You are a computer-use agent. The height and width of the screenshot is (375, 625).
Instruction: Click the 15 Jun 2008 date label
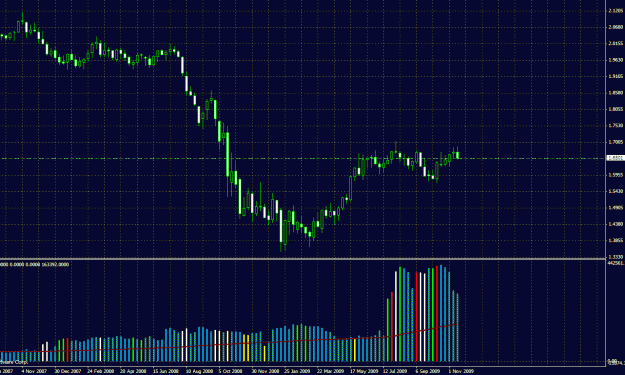tap(166, 371)
